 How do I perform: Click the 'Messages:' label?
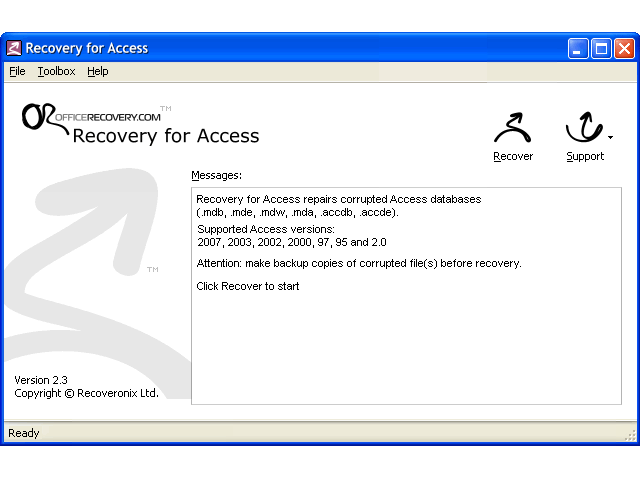[x=216, y=175]
